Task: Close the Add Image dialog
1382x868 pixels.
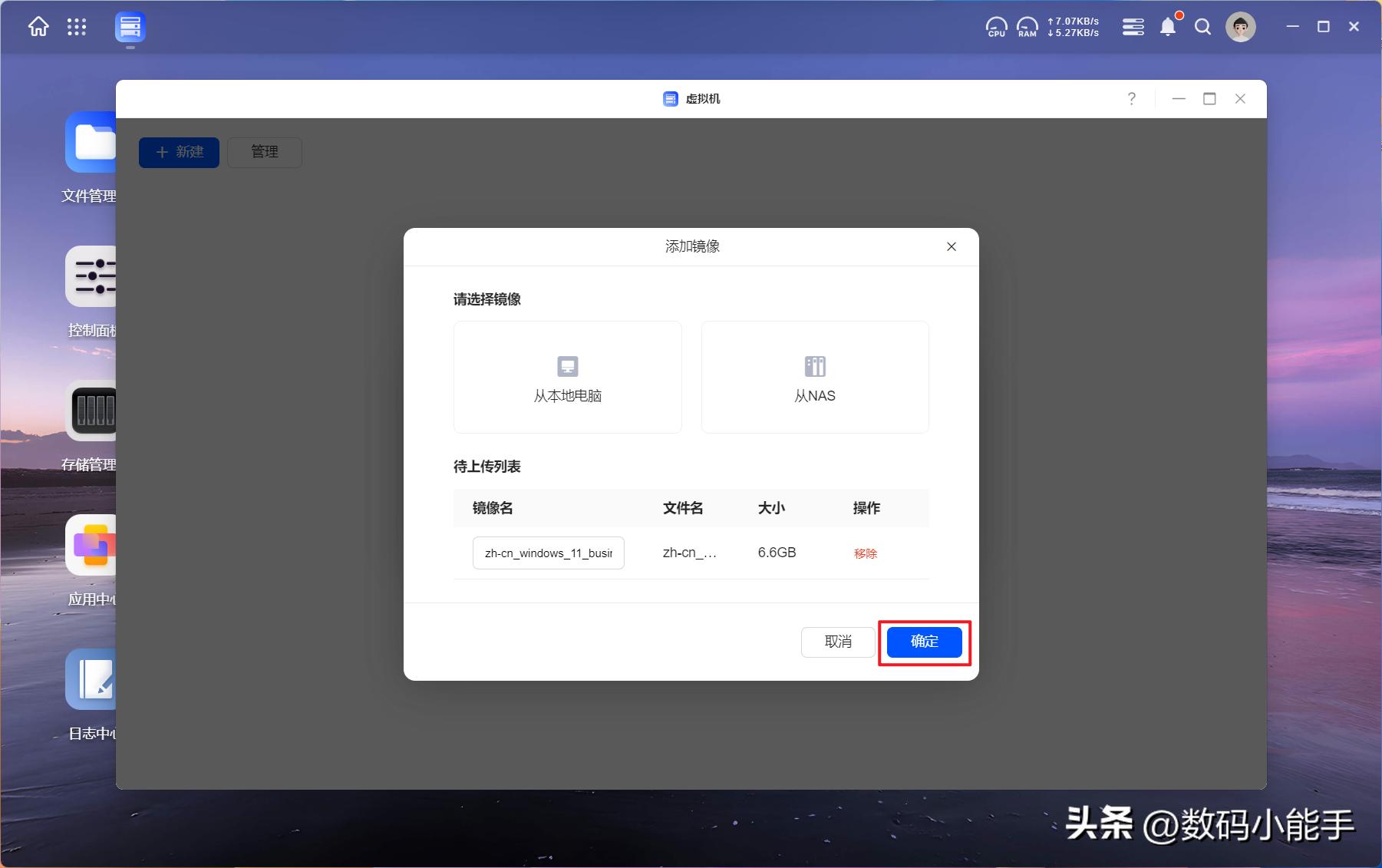Action: click(952, 246)
